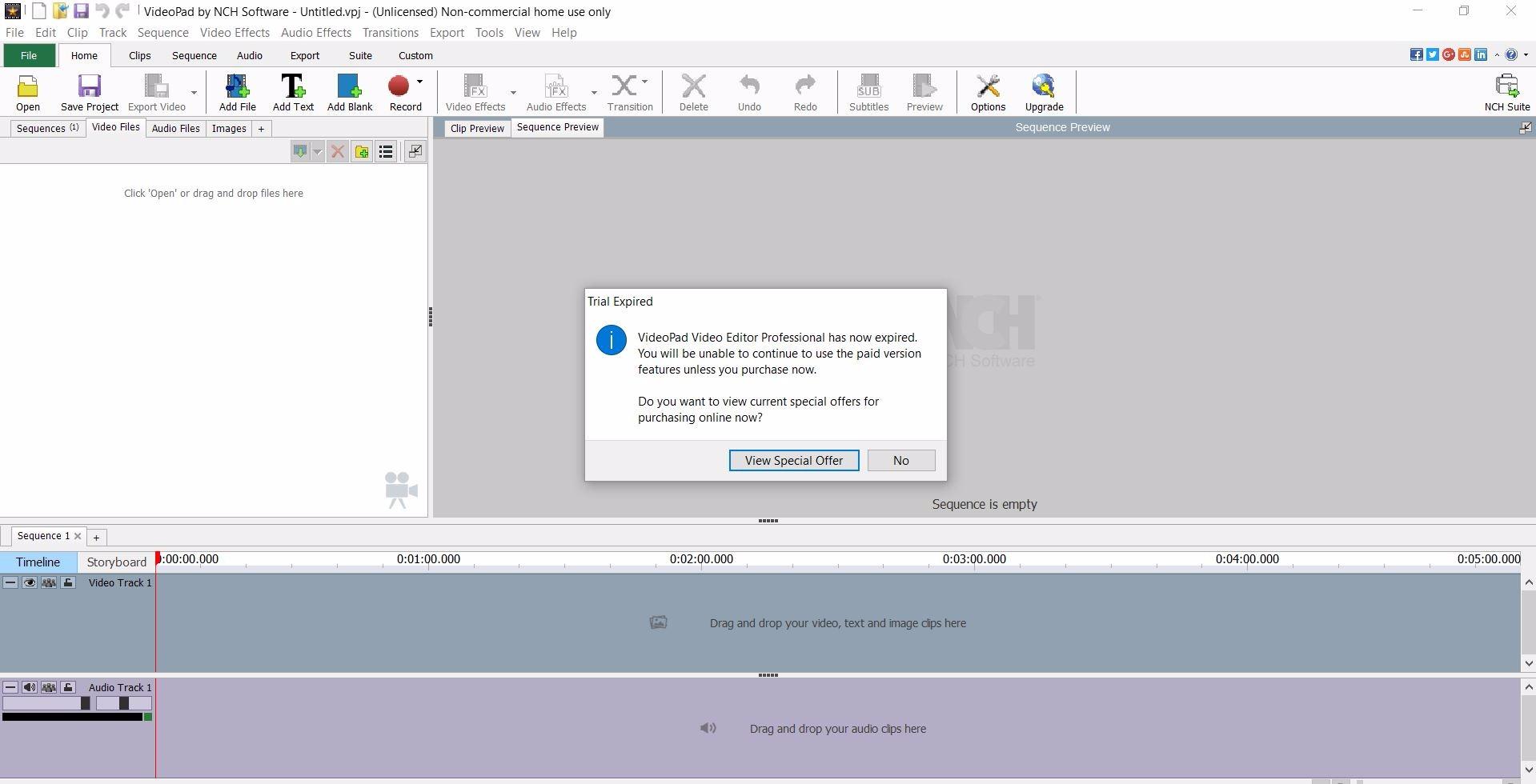Share on Twitter icon
This screenshot has height=784, width=1536.
pos(1433,54)
